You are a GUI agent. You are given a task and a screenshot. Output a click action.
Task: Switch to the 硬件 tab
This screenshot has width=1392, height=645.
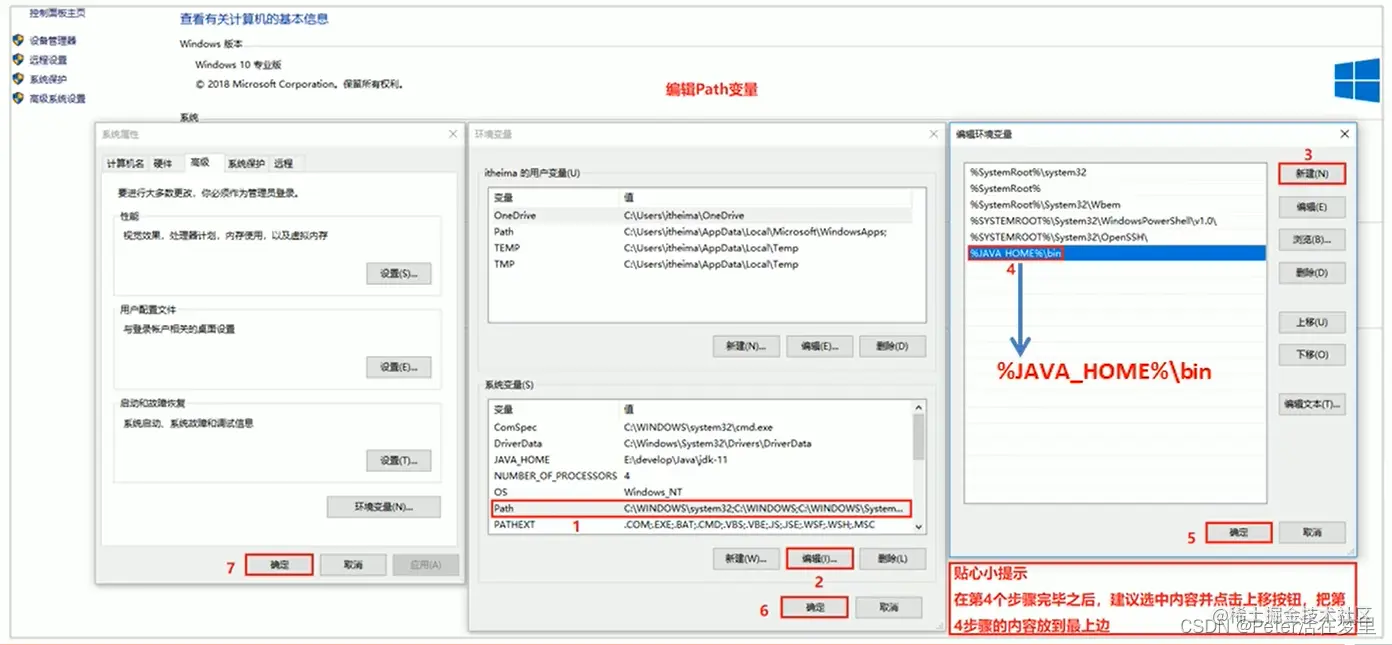tap(163, 163)
